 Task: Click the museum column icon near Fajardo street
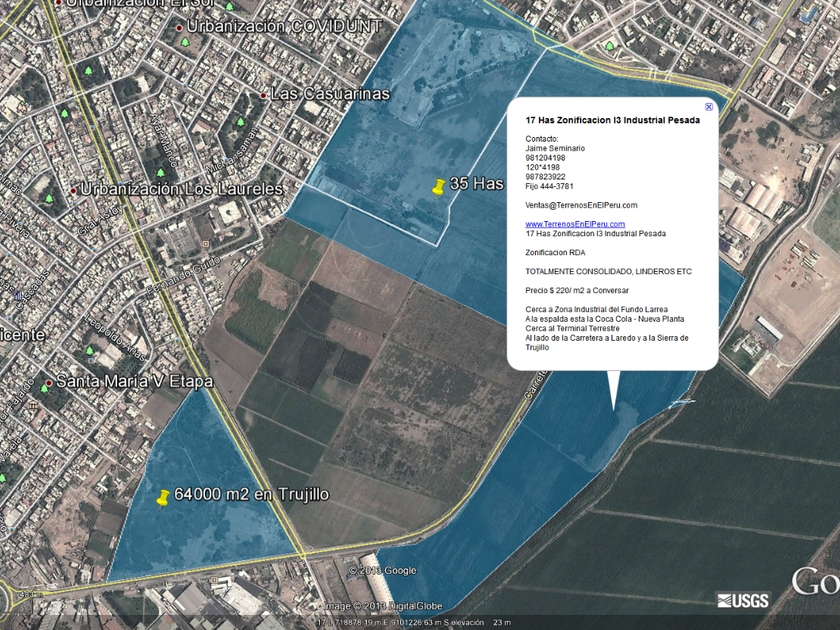pyautogui.click(x=34, y=406)
